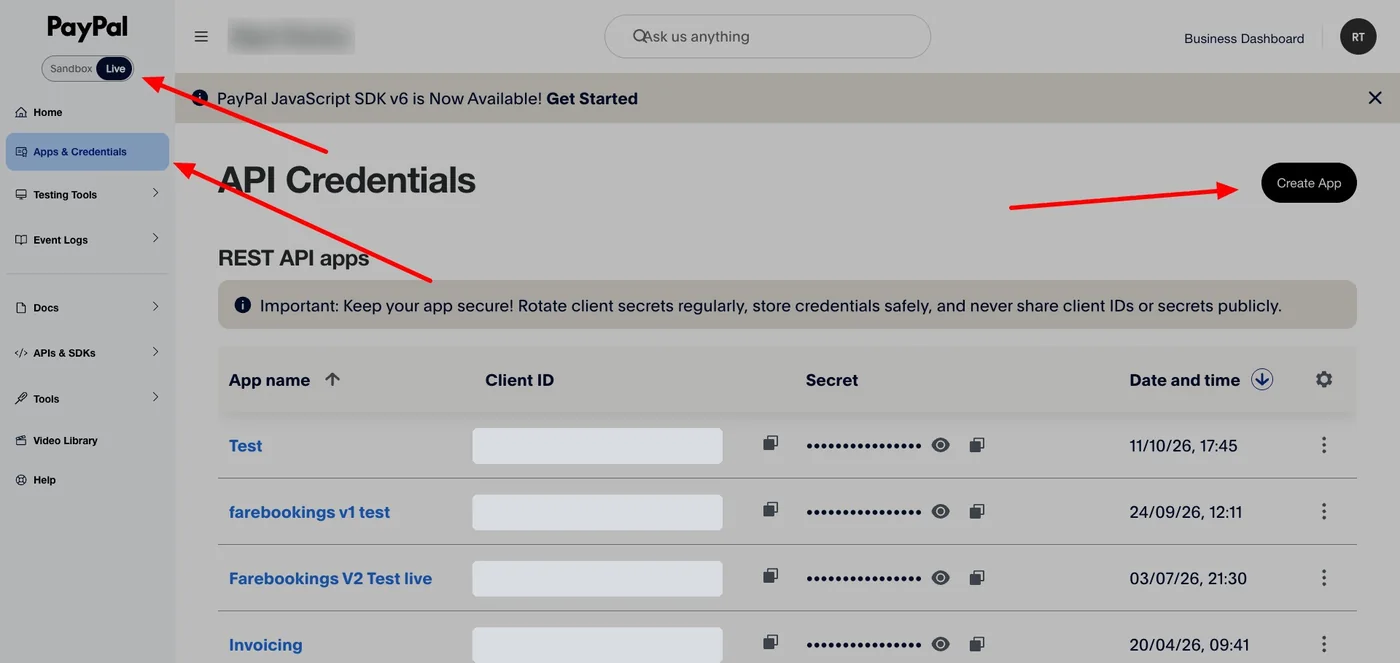Copy Client ID for Farebookings V2 Test live
1400x663 pixels.
770,576
